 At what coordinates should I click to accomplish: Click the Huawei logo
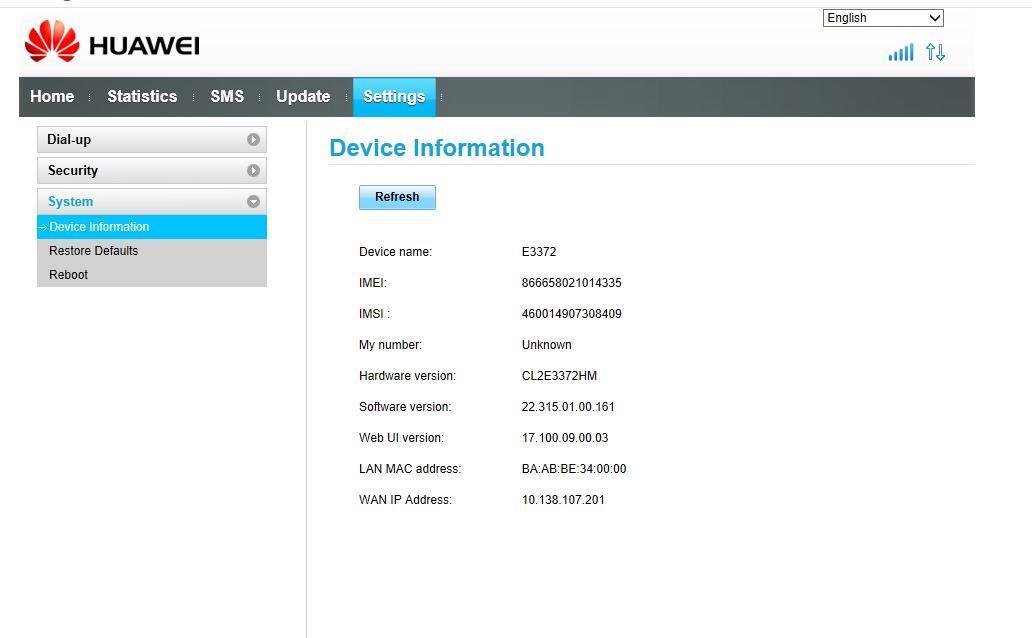[x=112, y=41]
